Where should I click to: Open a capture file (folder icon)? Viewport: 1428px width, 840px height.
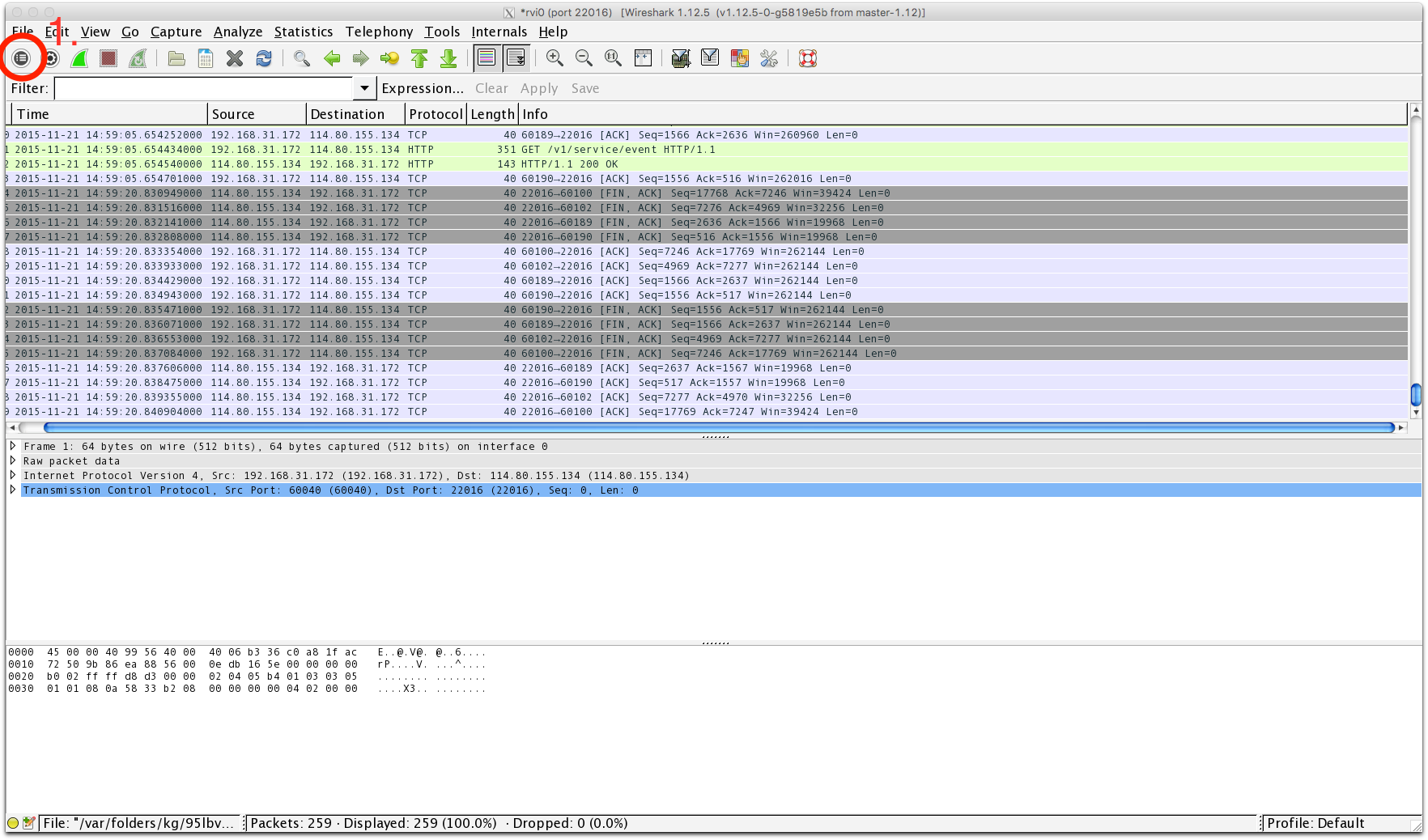pos(176,58)
